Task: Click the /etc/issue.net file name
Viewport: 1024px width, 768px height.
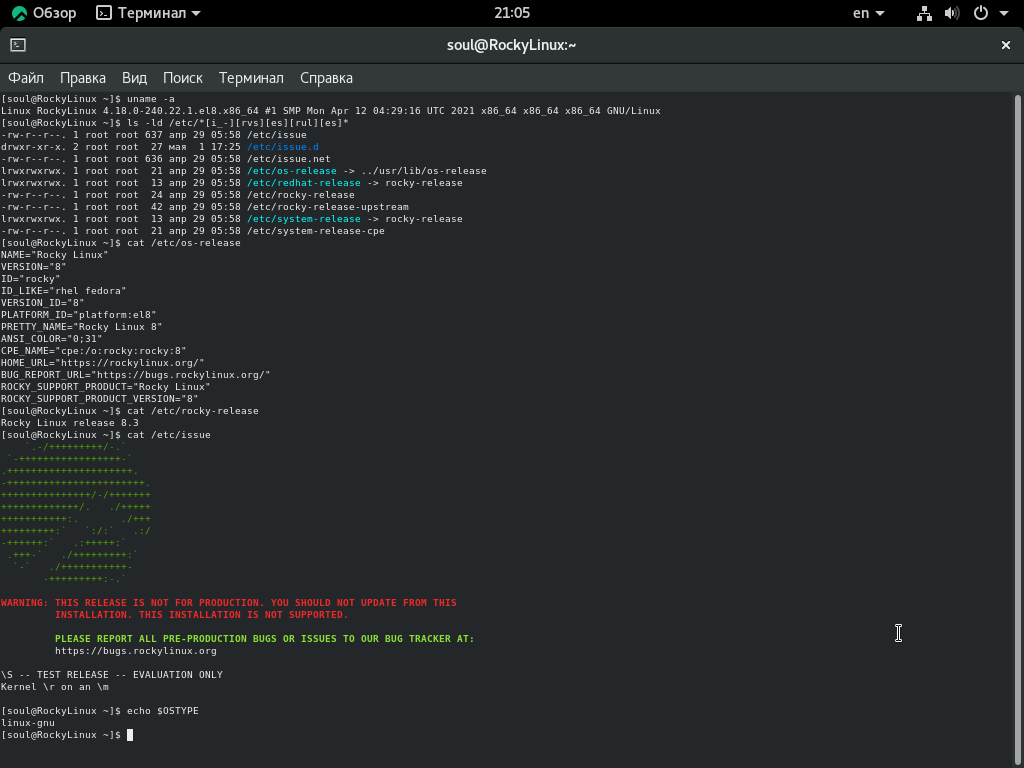Action: coord(289,159)
